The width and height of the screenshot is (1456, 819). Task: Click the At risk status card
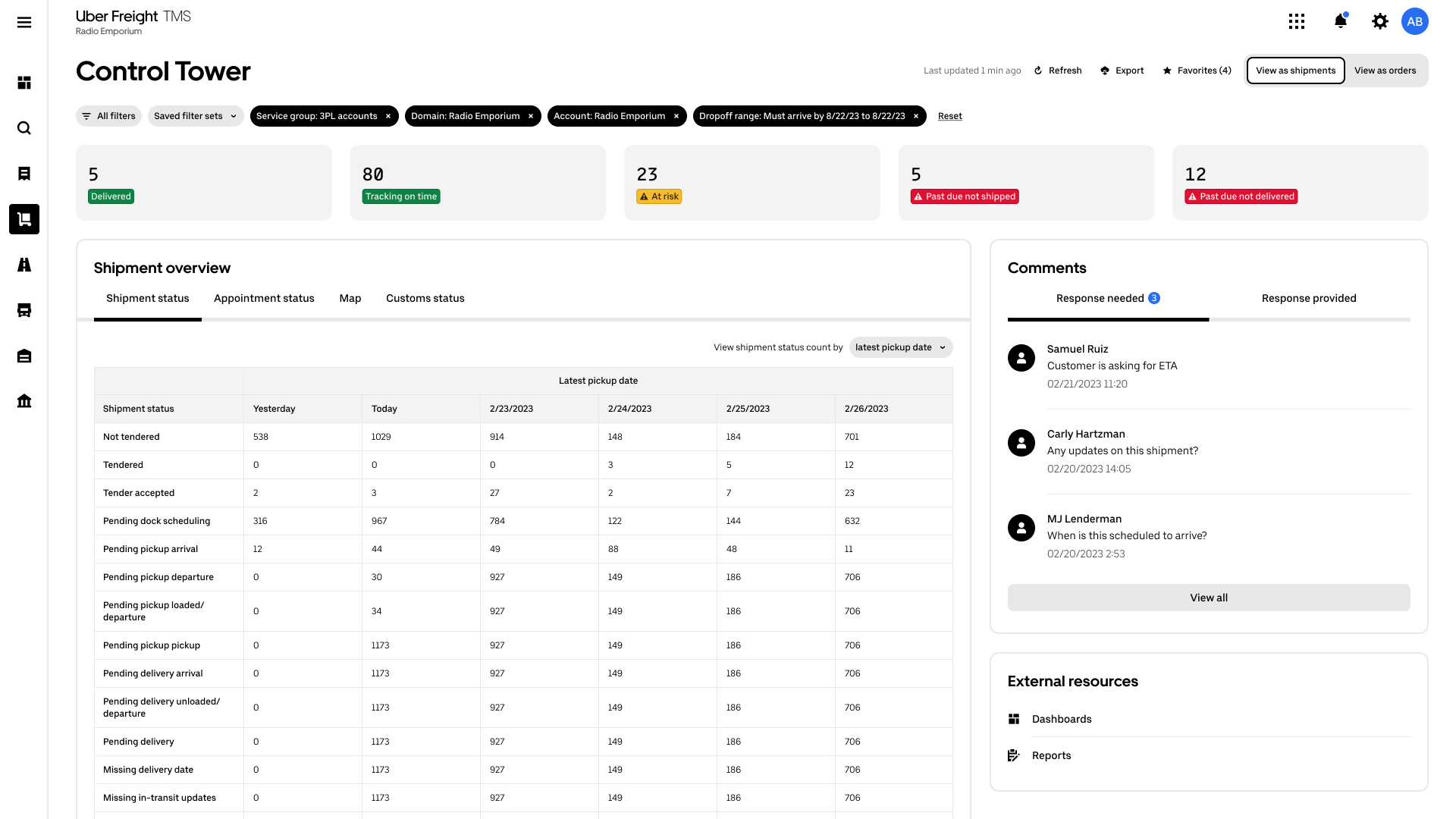(752, 183)
